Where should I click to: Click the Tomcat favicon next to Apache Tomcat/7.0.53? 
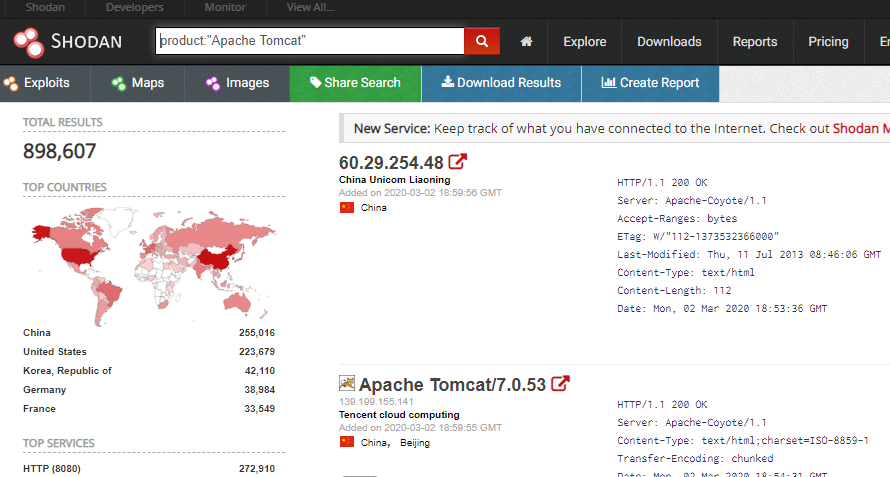coord(347,383)
